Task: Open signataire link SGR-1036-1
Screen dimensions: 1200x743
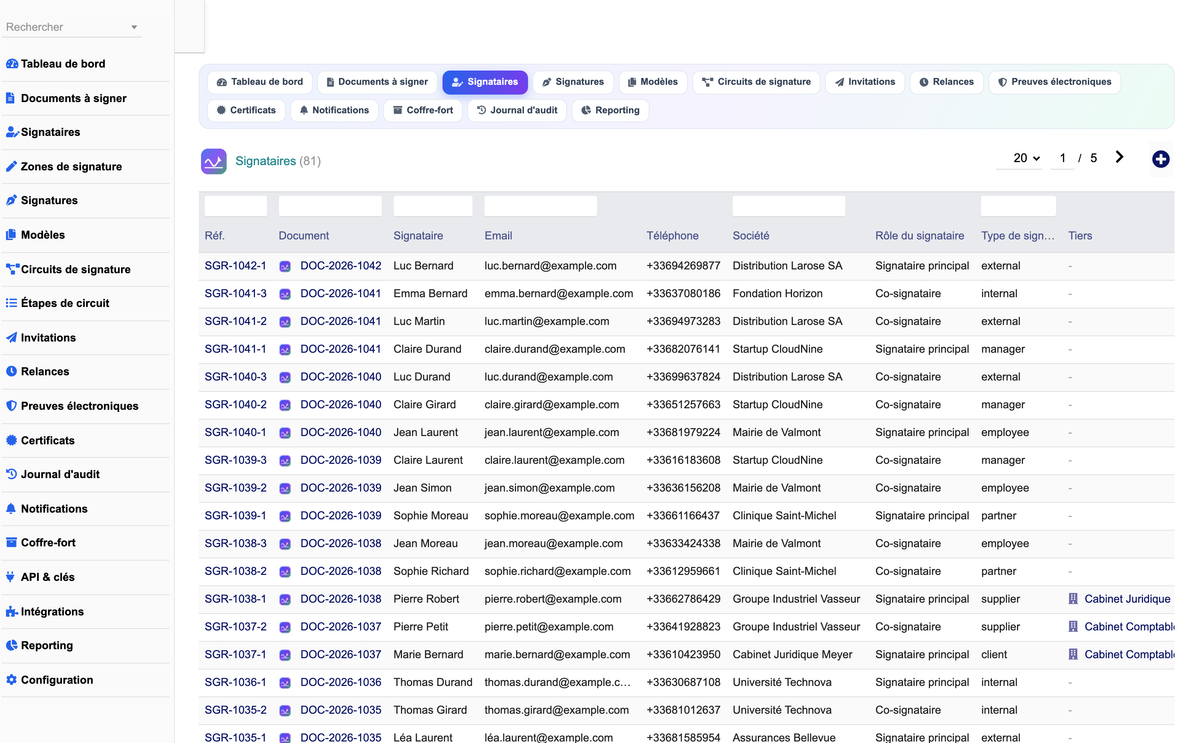Action: click(x=236, y=683)
